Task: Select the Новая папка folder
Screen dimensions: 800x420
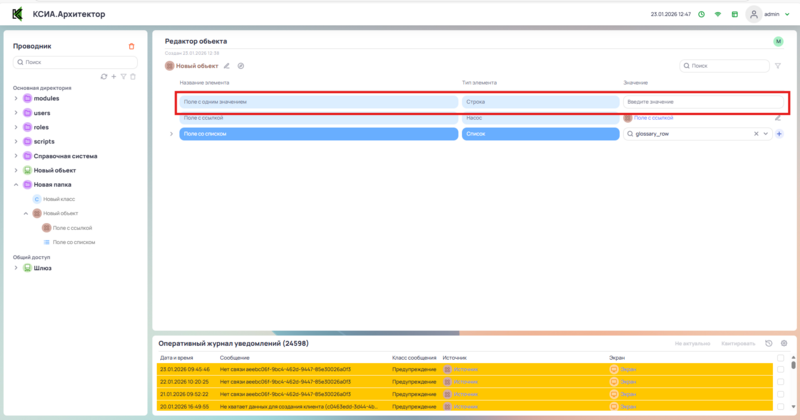Action: tap(52, 185)
